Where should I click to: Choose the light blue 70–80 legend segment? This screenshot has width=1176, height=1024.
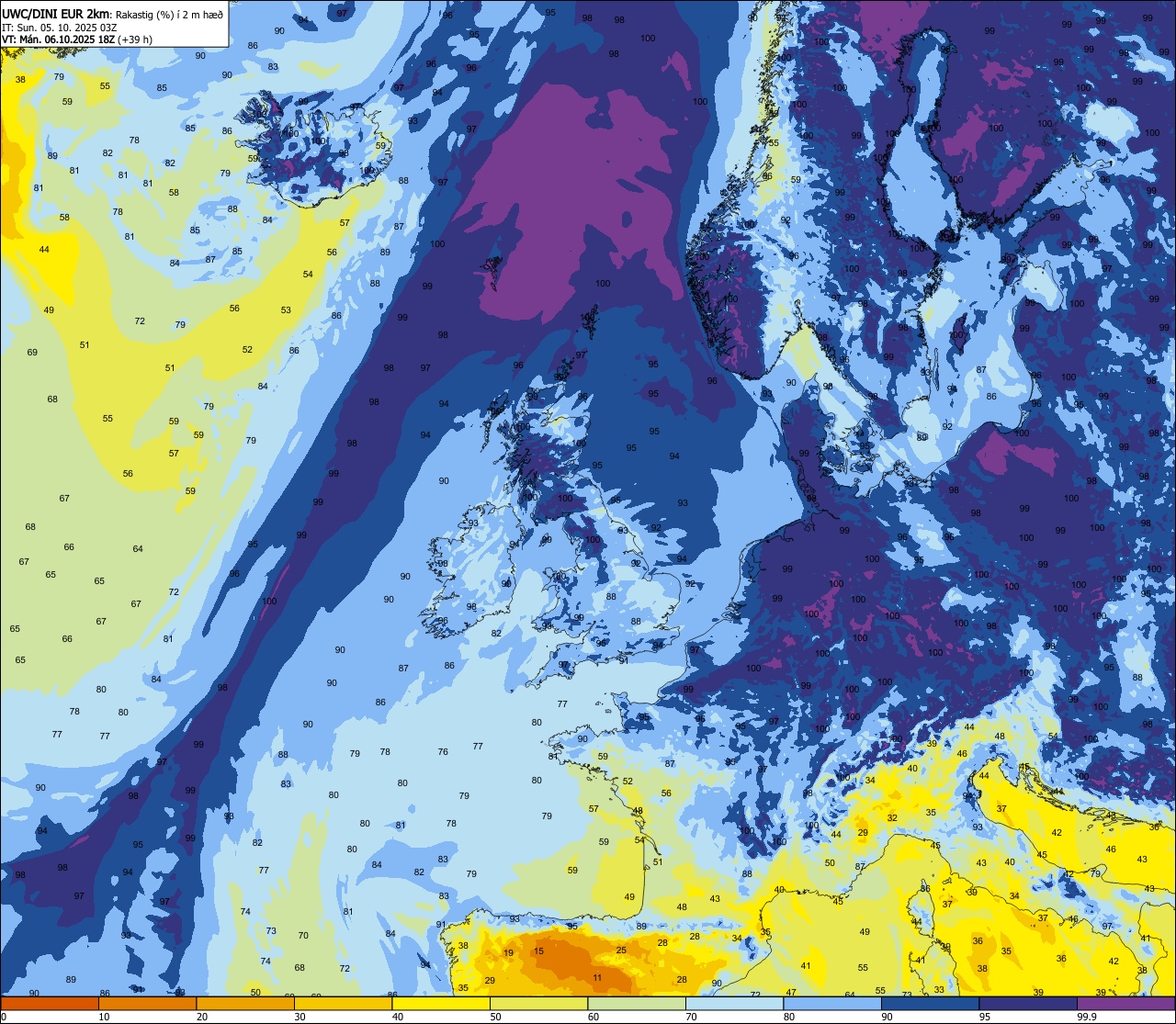pos(734,1004)
